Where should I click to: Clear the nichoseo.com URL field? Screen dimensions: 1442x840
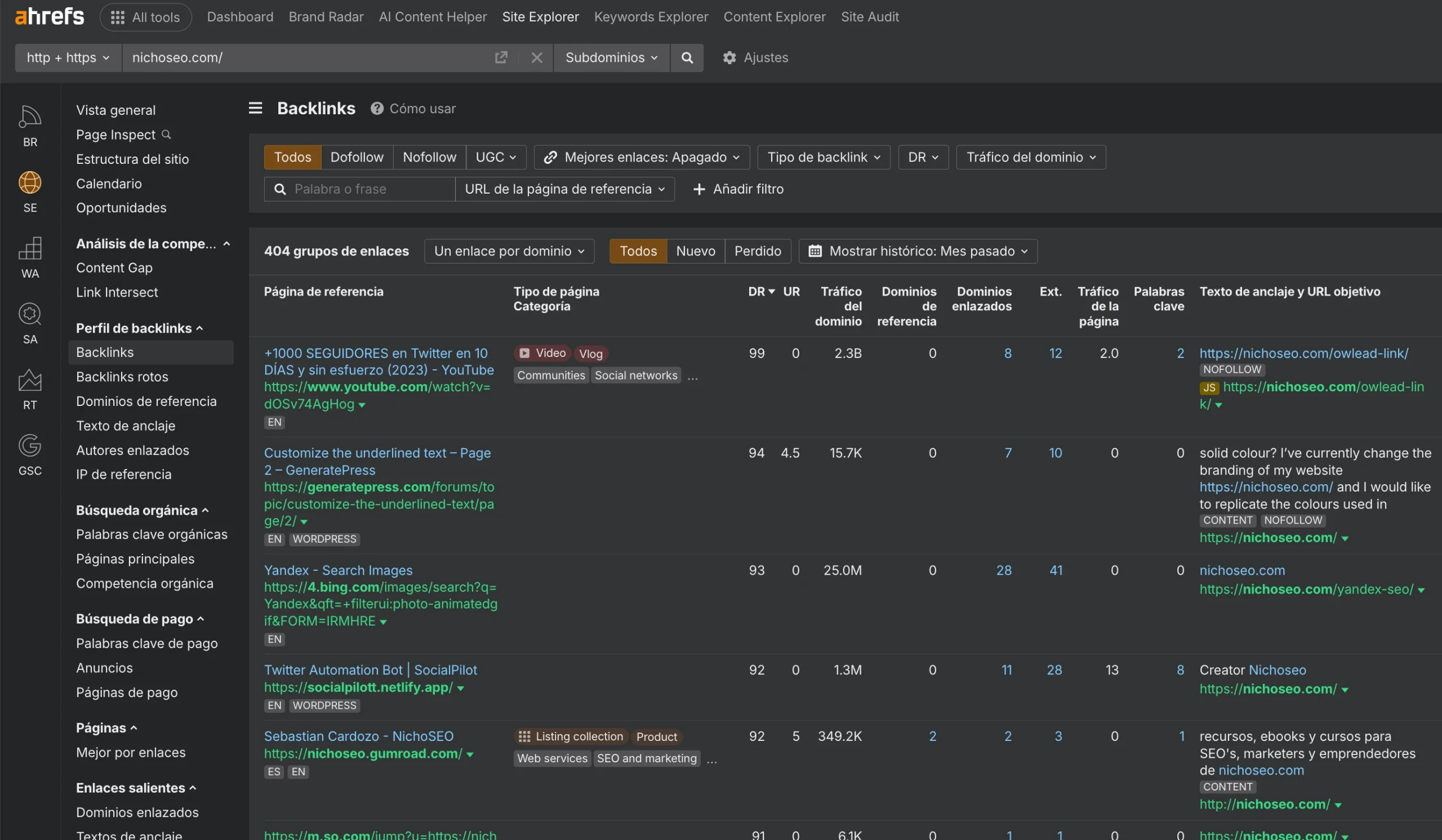coord(536,57)
